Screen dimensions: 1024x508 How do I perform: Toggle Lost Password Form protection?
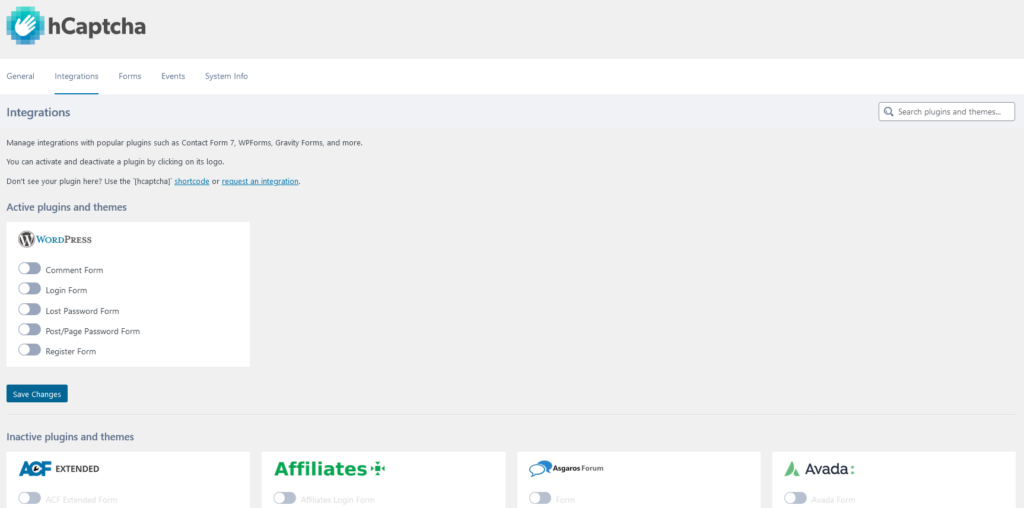(x=29, y=310)
